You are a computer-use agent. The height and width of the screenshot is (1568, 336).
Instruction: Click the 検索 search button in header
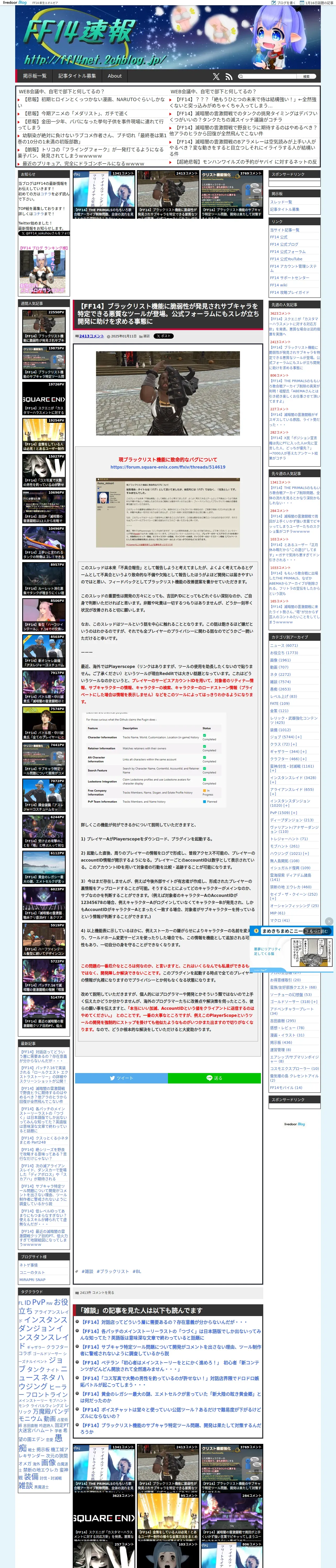pos(306,76)
